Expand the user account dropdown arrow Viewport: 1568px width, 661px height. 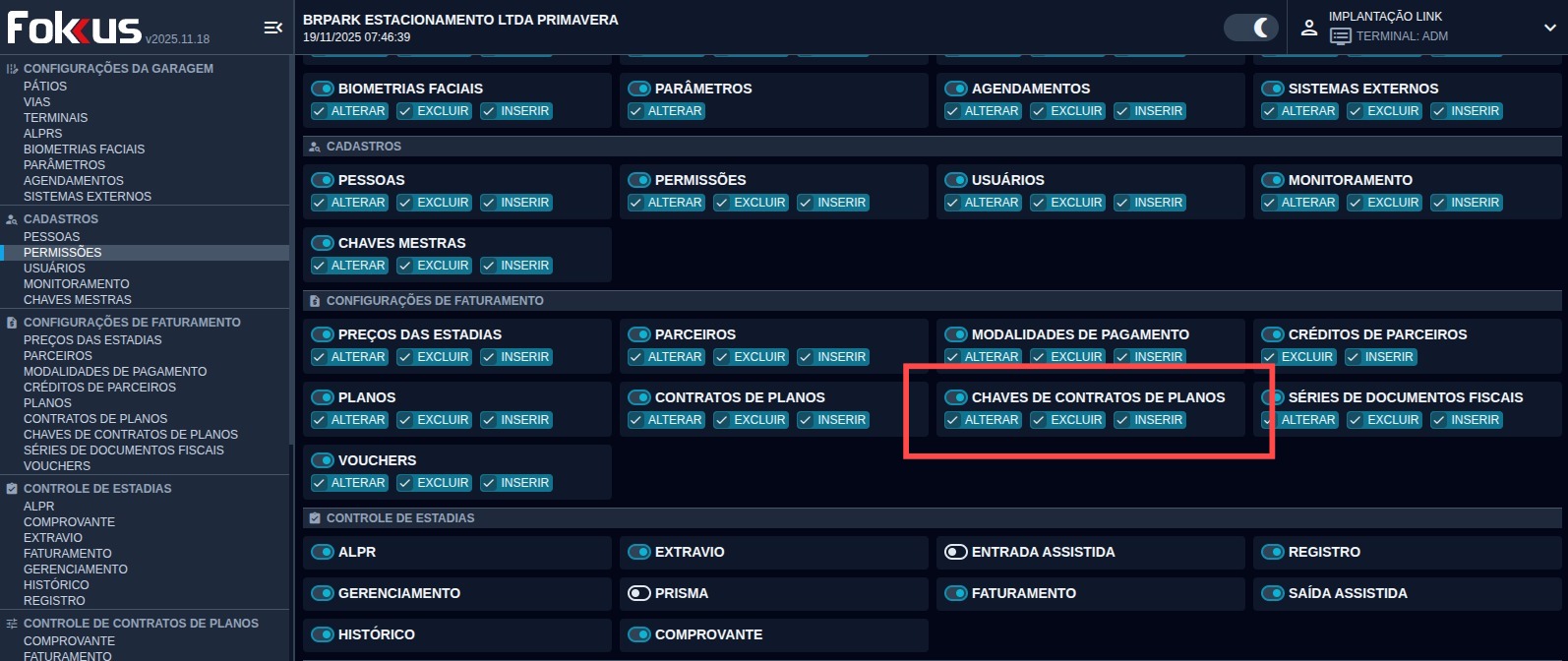[x=1550, y=28]
